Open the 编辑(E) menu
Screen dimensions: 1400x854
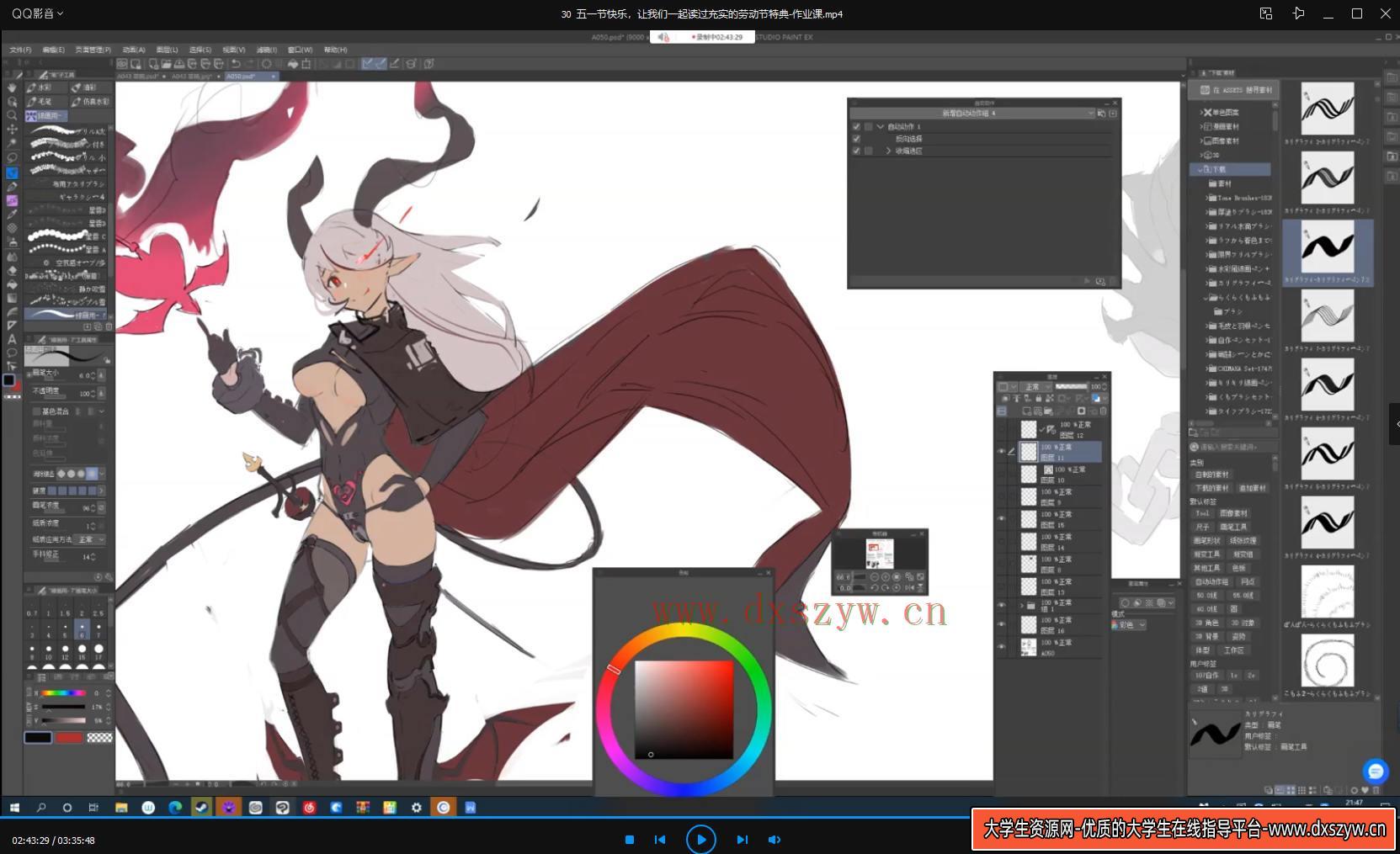[53, 50]
